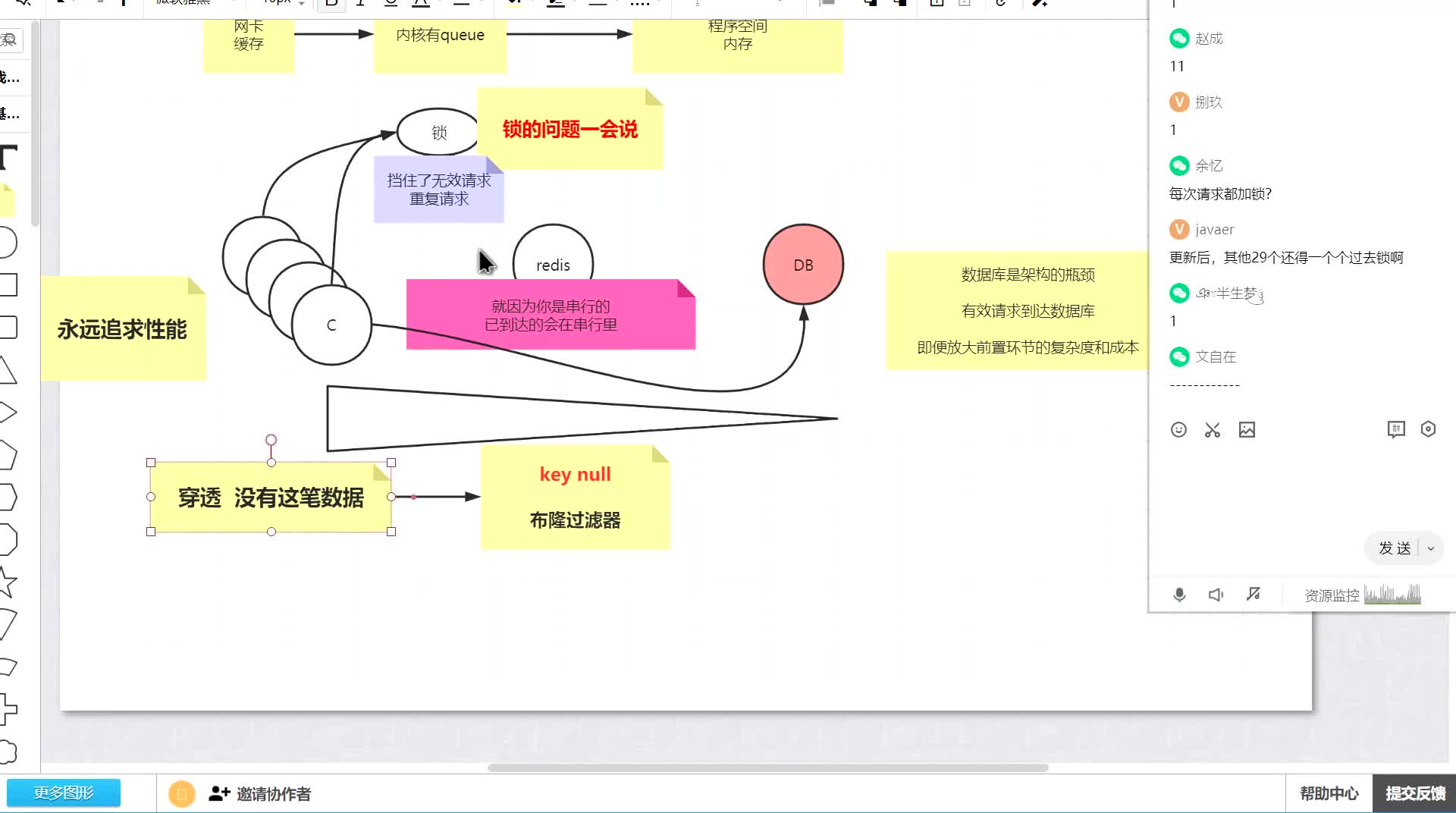This screenshot has height=813, width=1456.
Task: Click chat user name 捌玖
Action: [x=1209, y=102]
